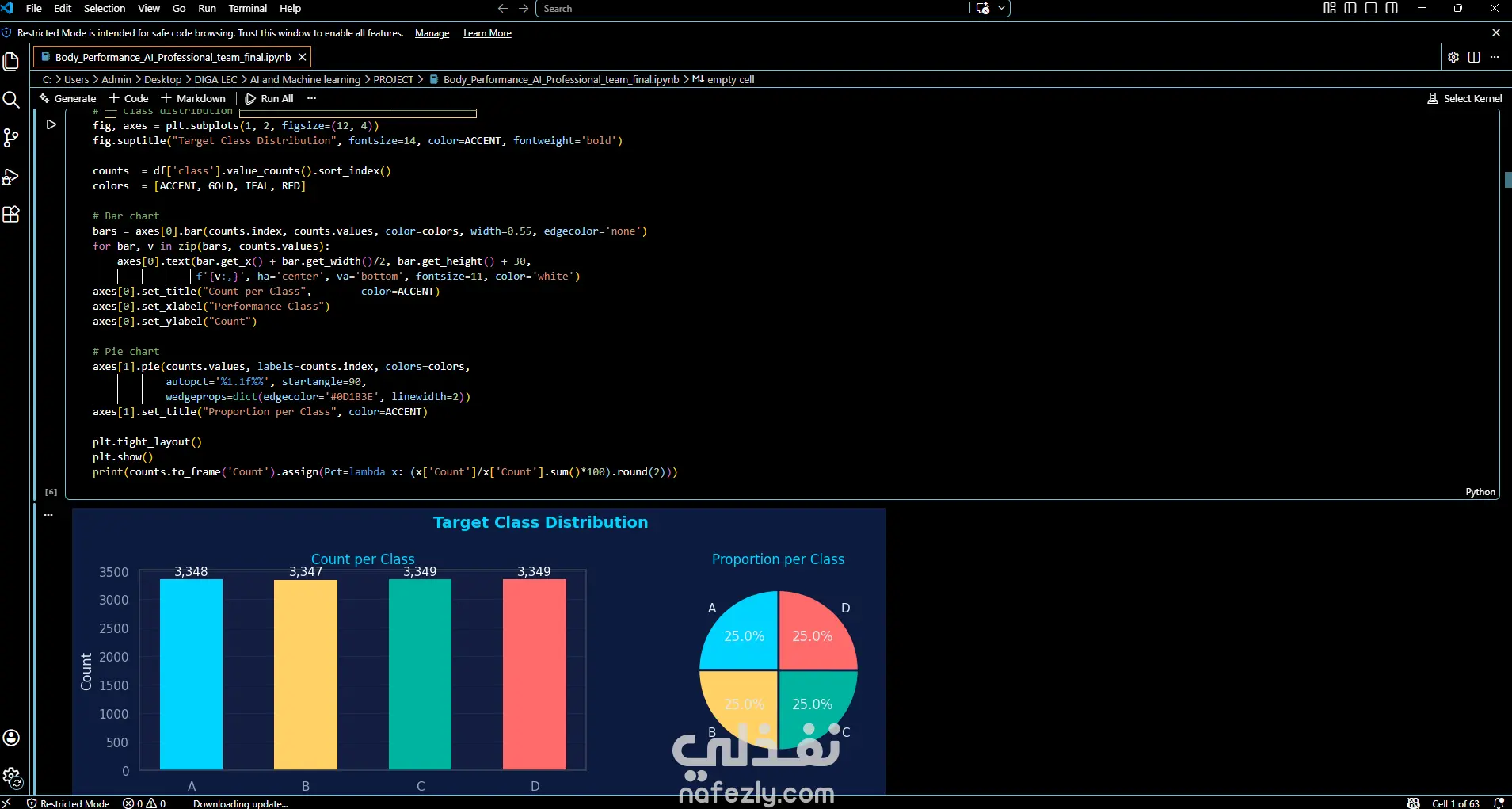Expand the DIGA LEC breadcrumb

click(x=215, y=79)
